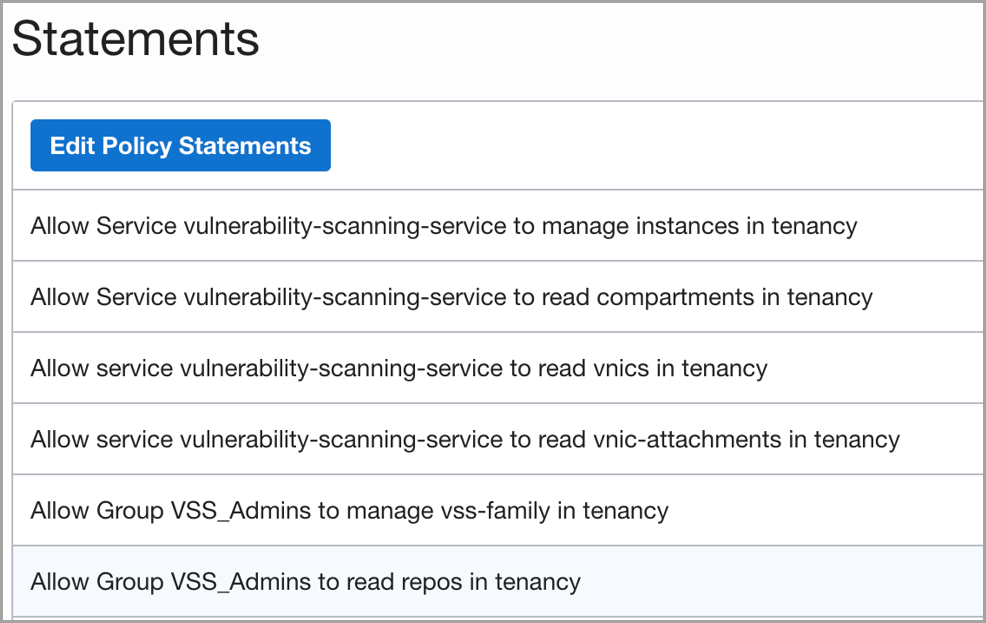Click the Edit Policy Statements button
The height and width of the screenshot is (623, 986).
[x=180, y=146]
